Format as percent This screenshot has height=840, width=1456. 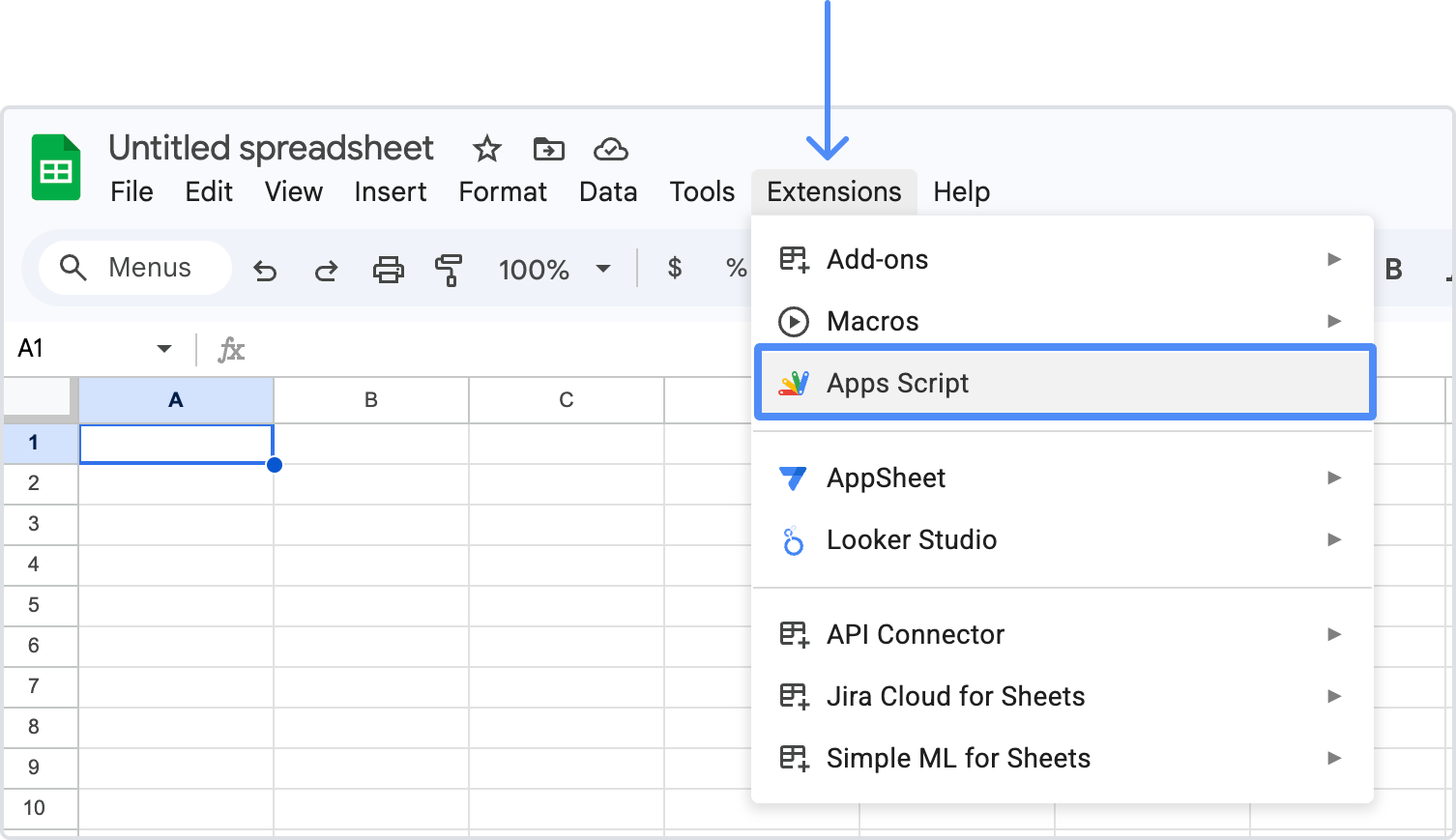pos(737,268)
